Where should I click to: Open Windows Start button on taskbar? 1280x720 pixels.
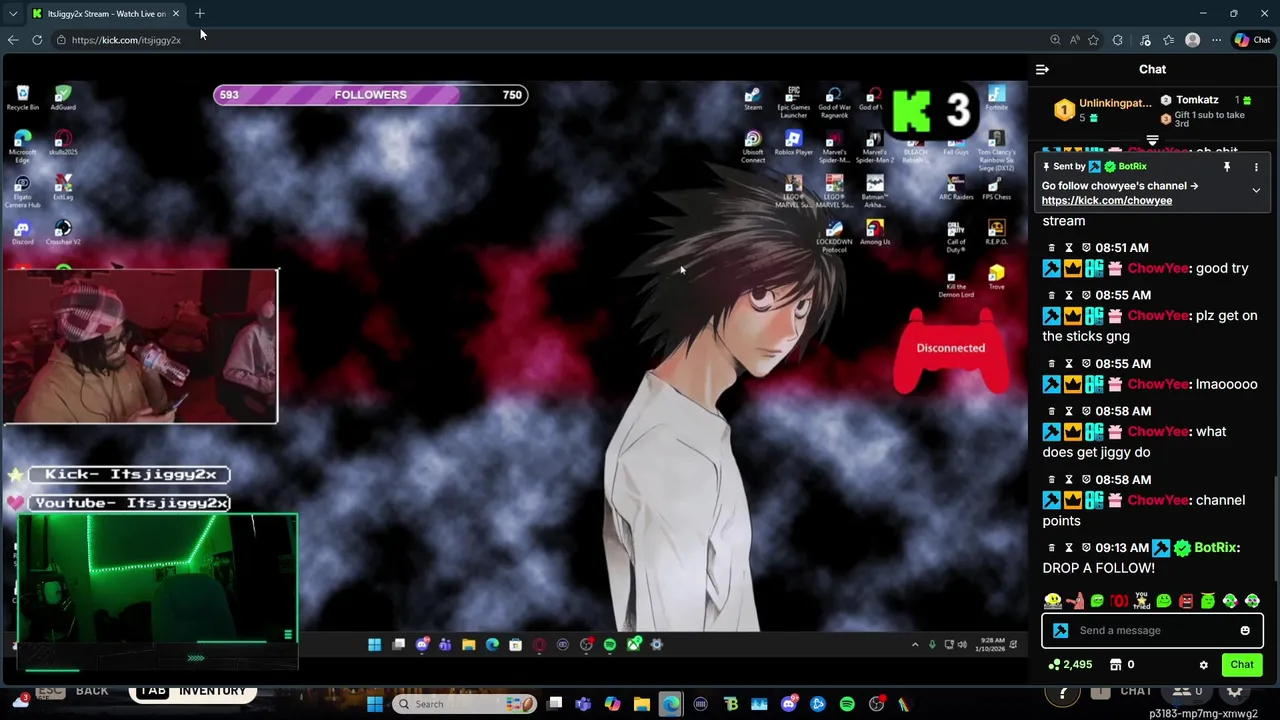click(x=374, y=704)
